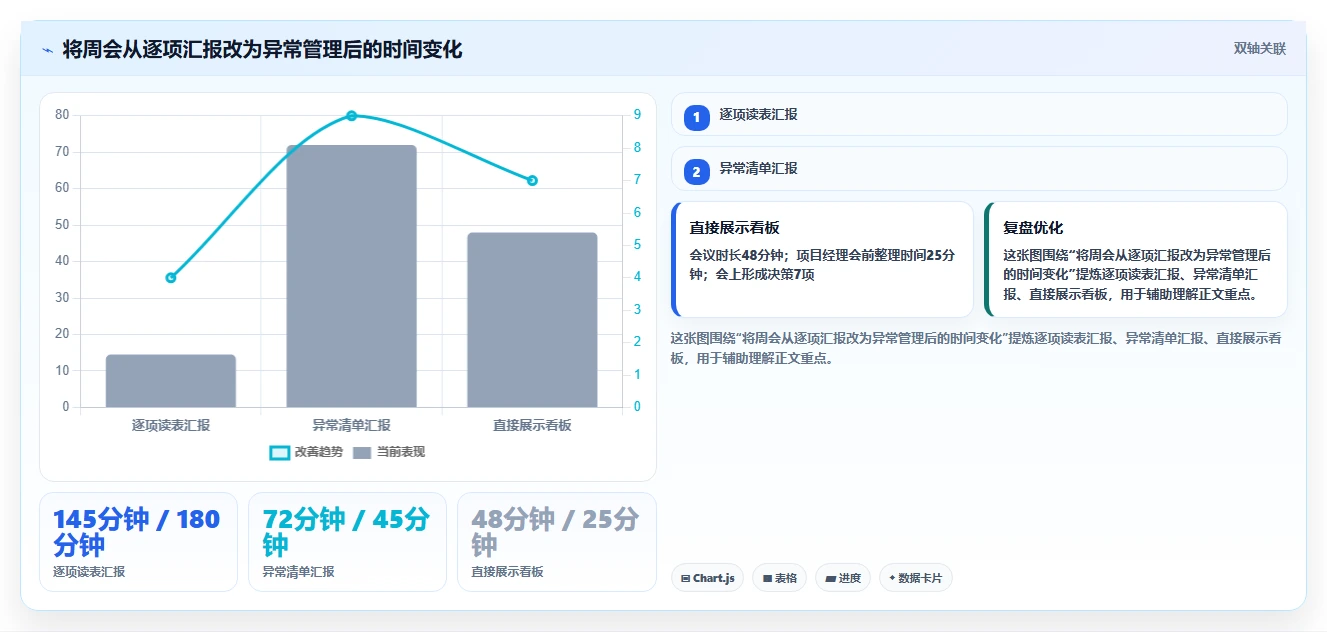Click the number 1 badge icon
This screenshot has height=632, width=1327.
click(x=697, y=118)
